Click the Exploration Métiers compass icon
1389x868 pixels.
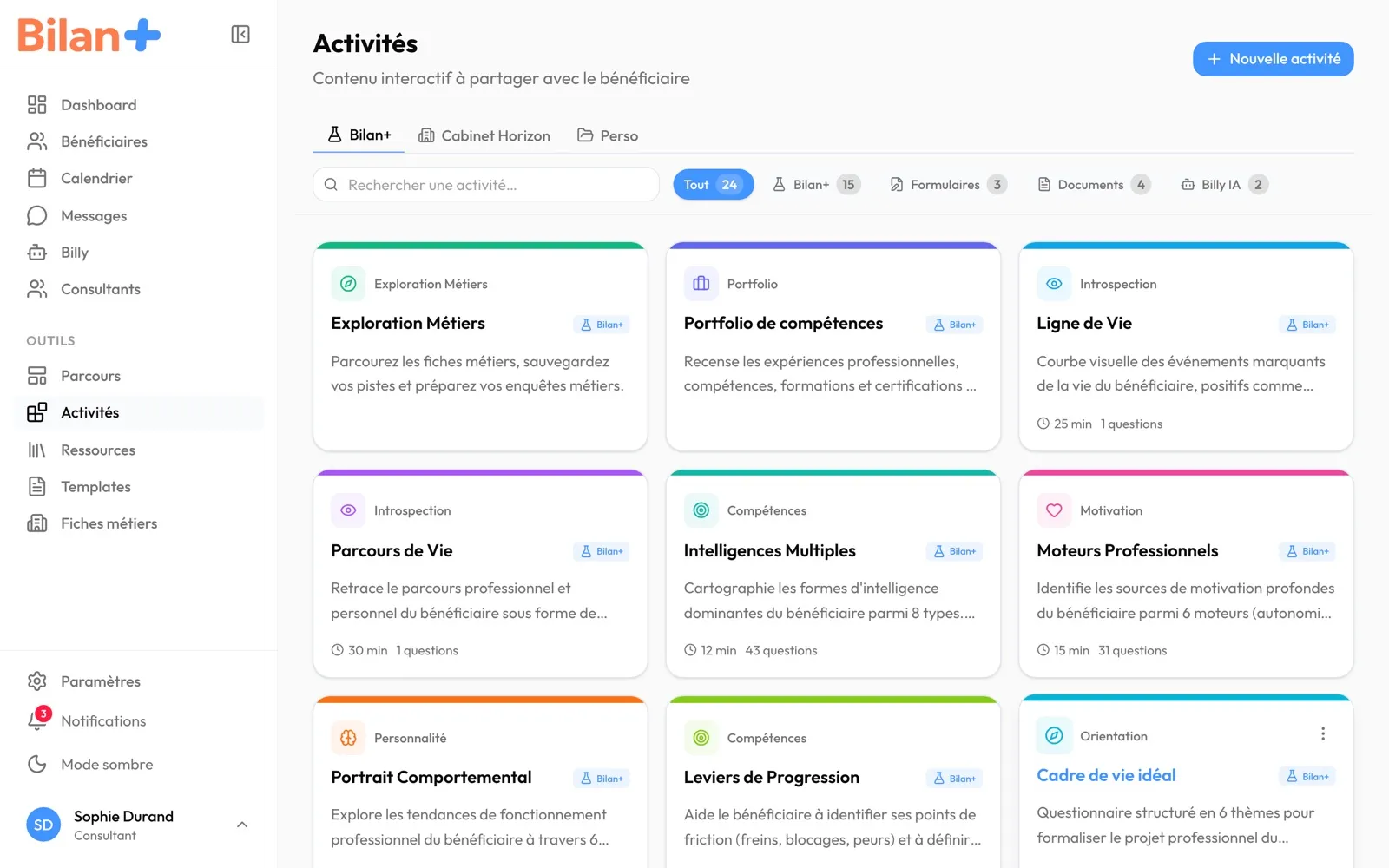click(x=348, y=284)
